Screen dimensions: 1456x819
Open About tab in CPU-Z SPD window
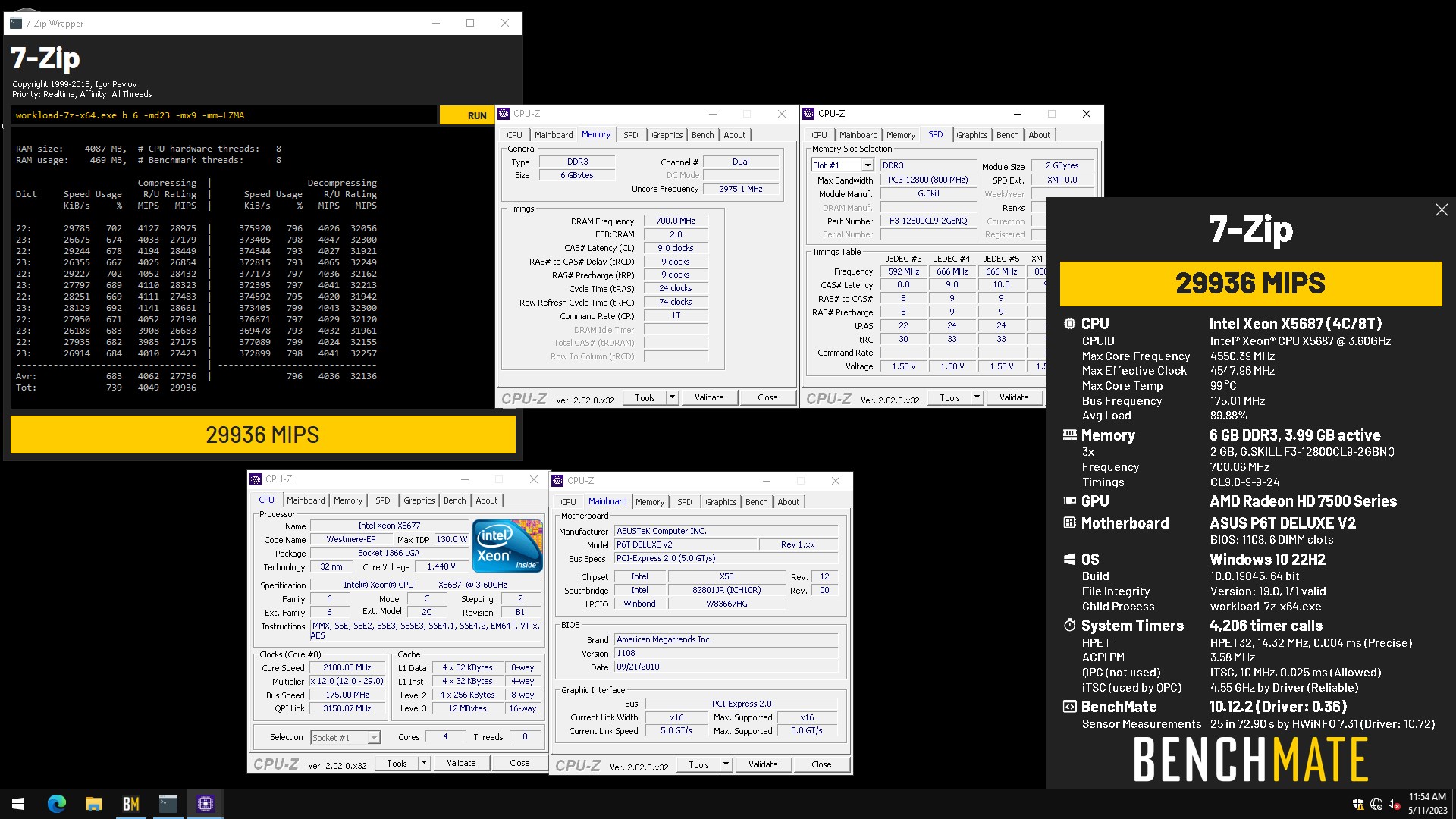(x=1040, y=135)
